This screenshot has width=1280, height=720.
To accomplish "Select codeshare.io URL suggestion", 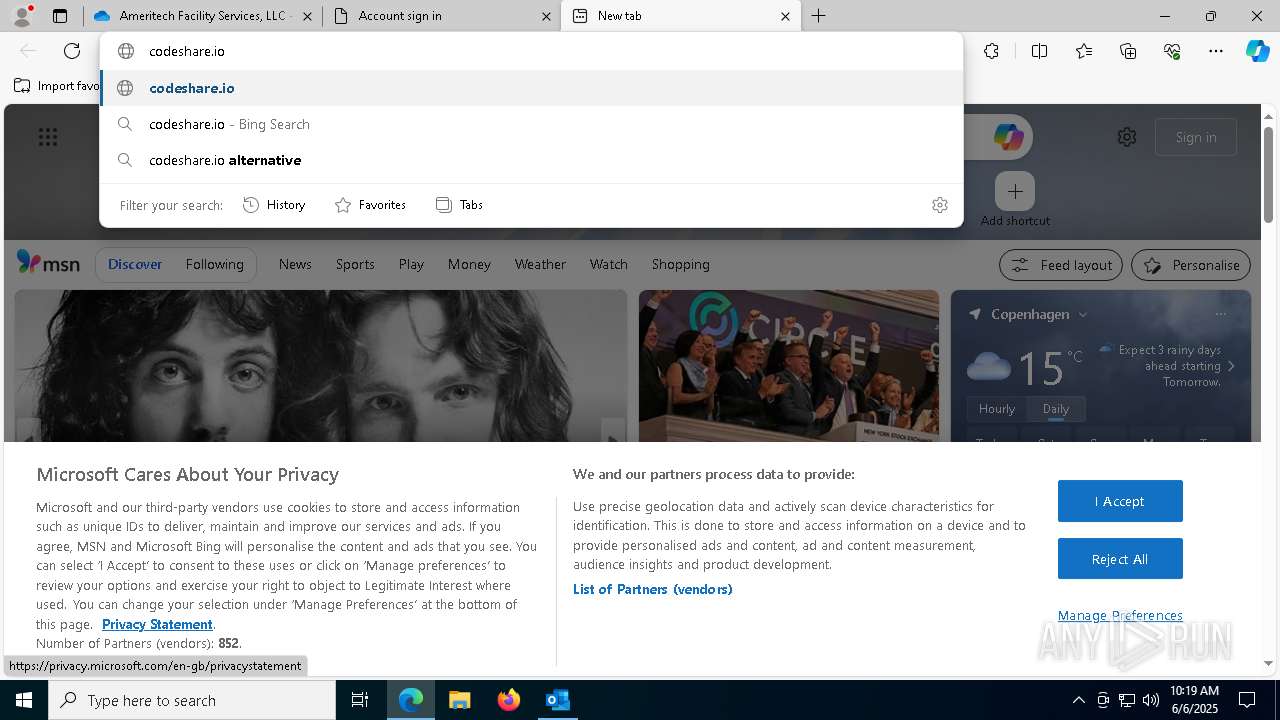I will pyautogui.click(x=531, y=88).
